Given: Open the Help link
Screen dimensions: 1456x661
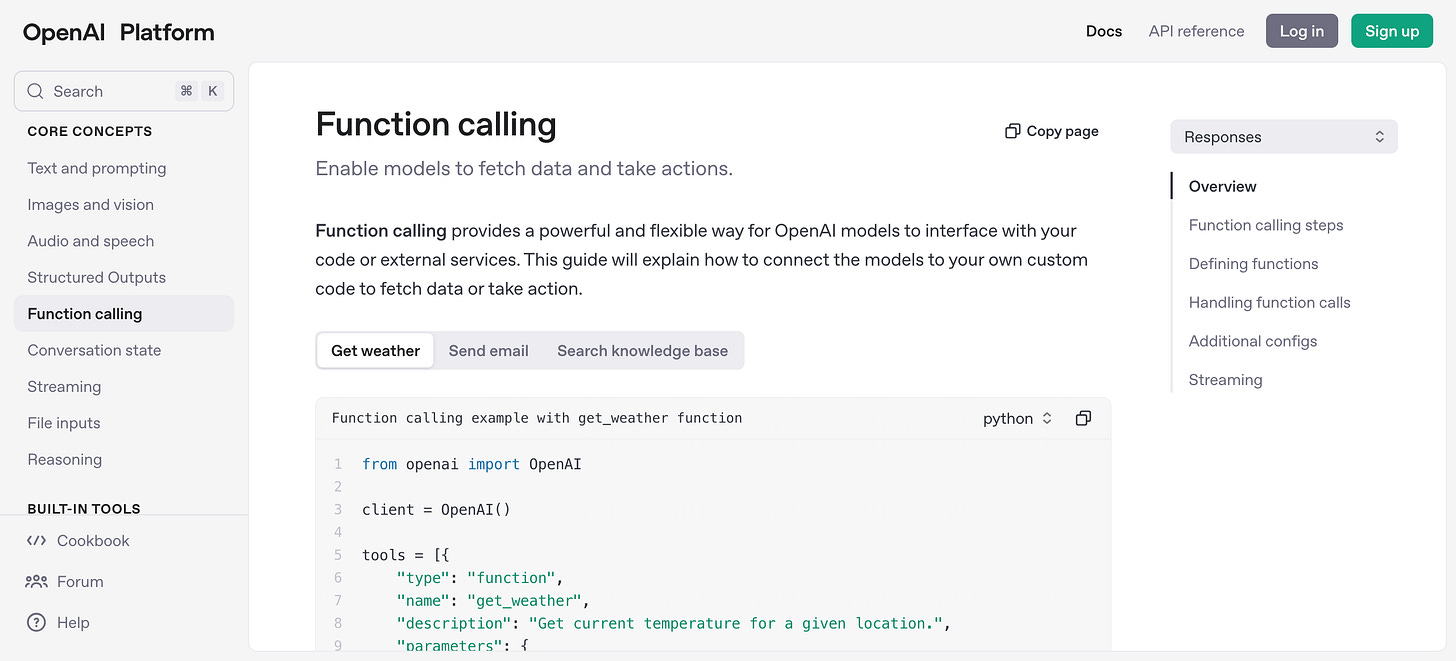Looking at the screenshot, I should (x=73, y=622).
